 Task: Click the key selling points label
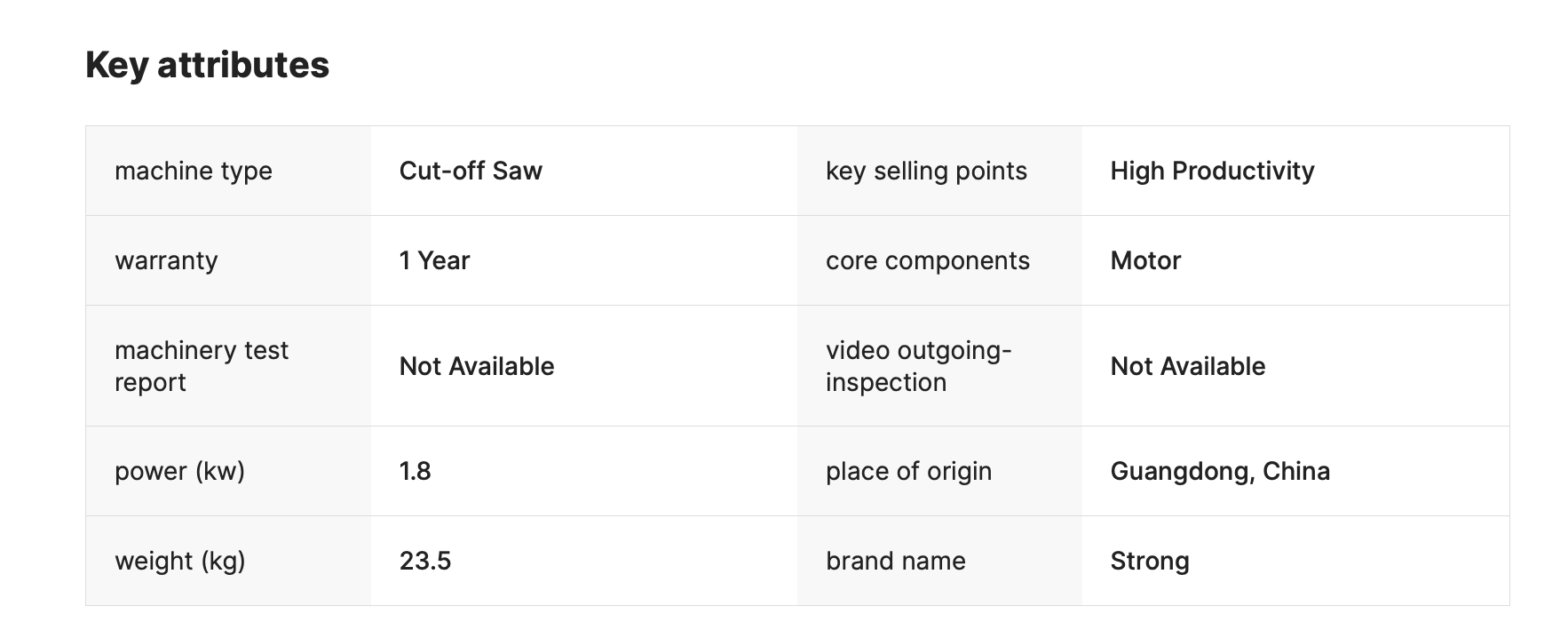[926, 171]
